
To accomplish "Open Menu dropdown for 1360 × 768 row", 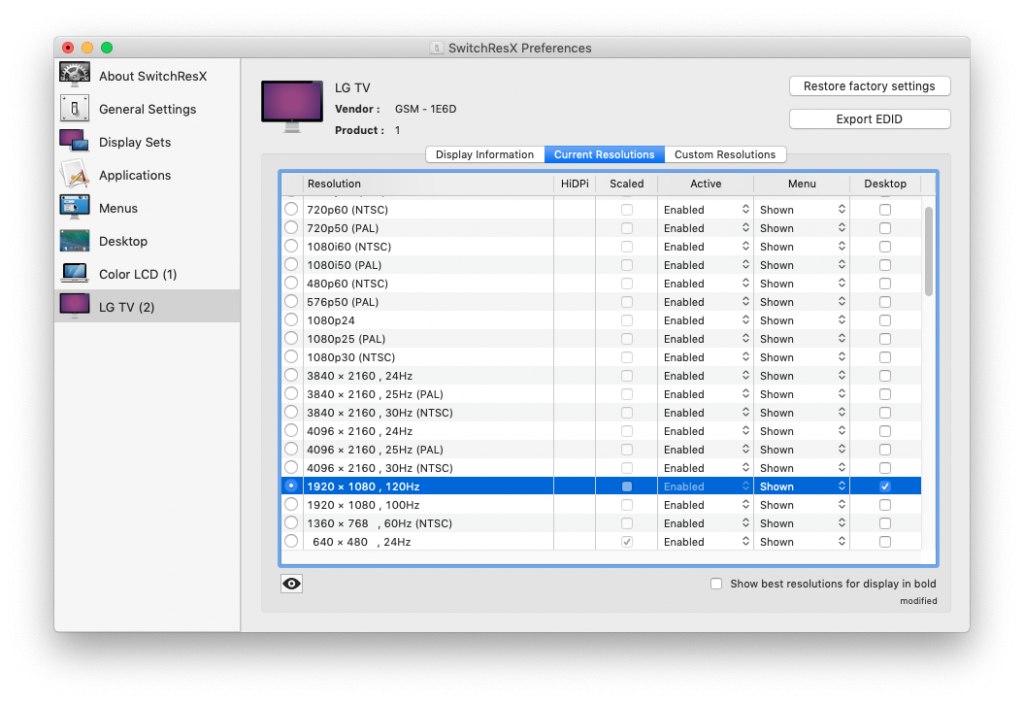I will click(x=802, y=524).
